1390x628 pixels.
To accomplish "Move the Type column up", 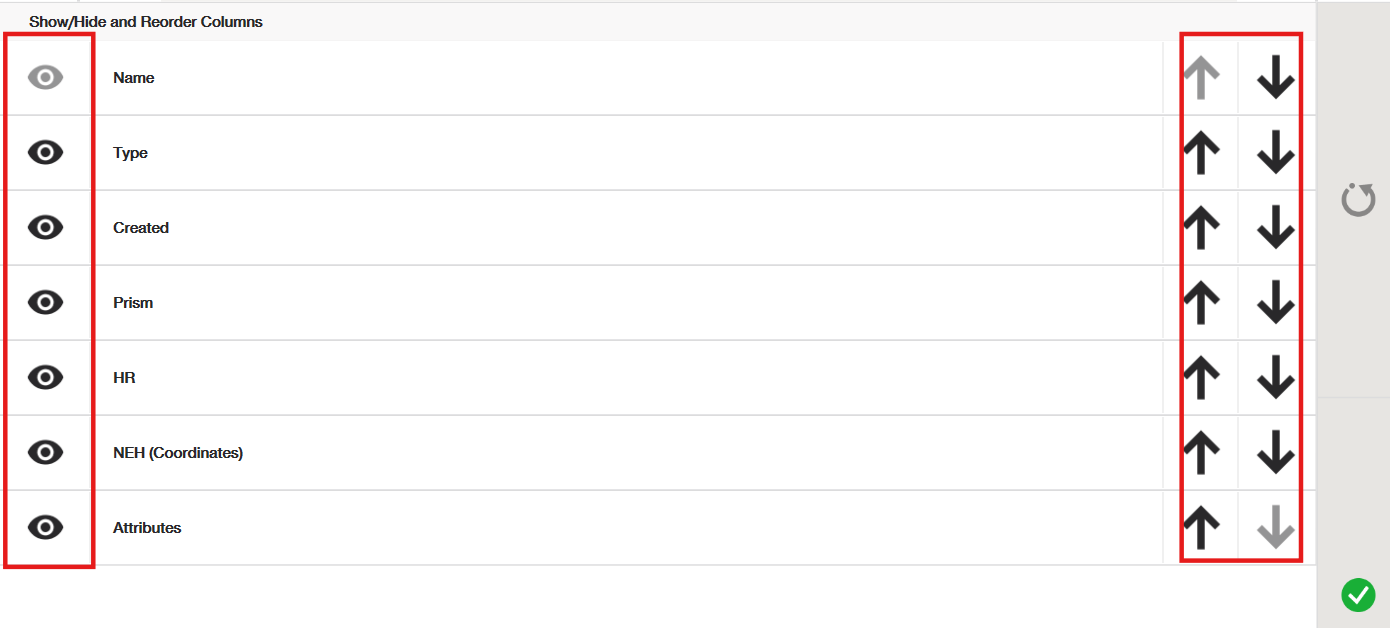I will tap(1201, 153).
